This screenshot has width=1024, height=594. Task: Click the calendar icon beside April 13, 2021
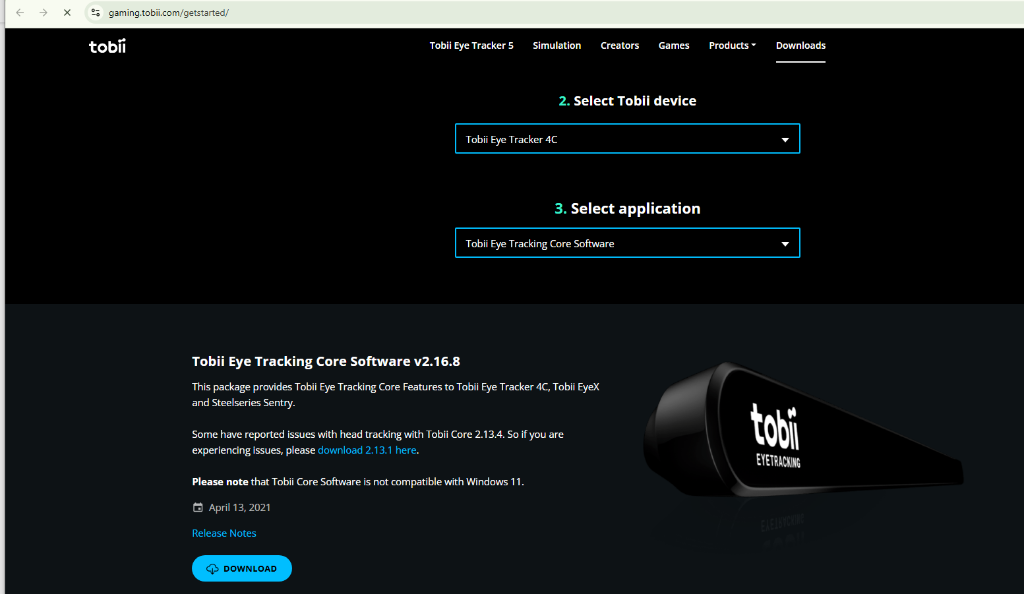click(x=198, y=507)
